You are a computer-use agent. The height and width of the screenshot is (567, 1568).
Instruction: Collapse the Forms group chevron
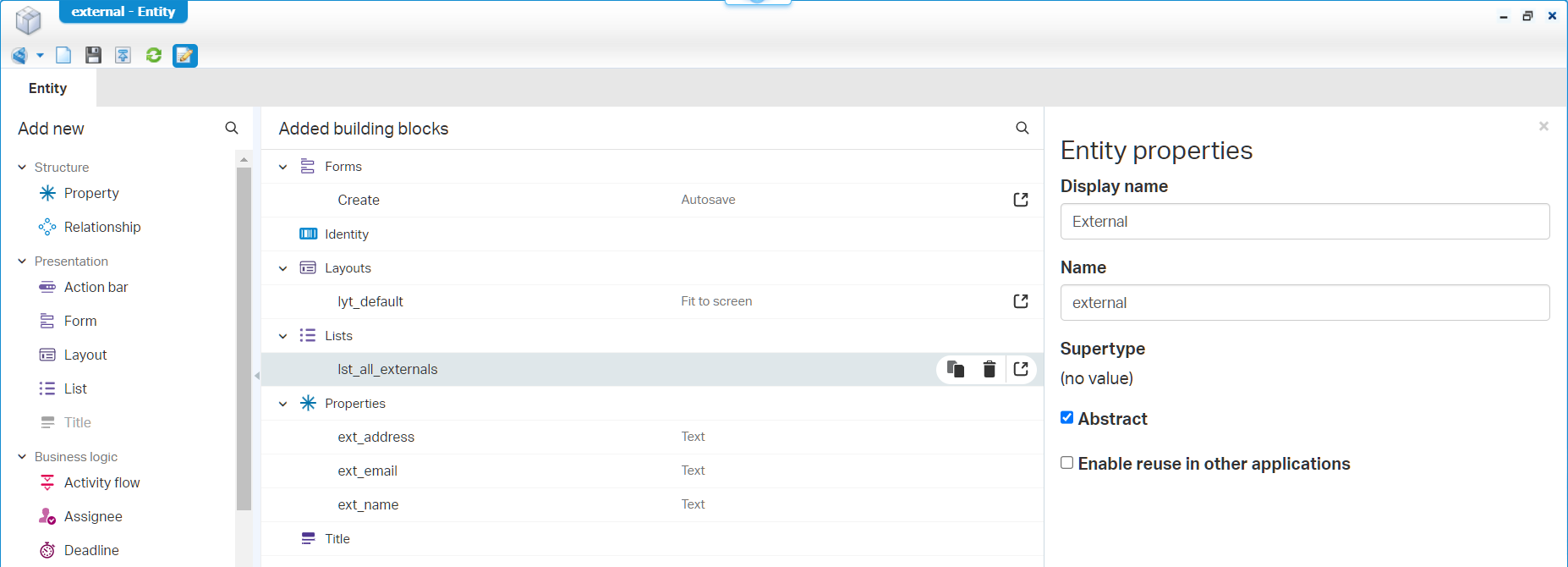pyautogui.click(x=283, y=167)
